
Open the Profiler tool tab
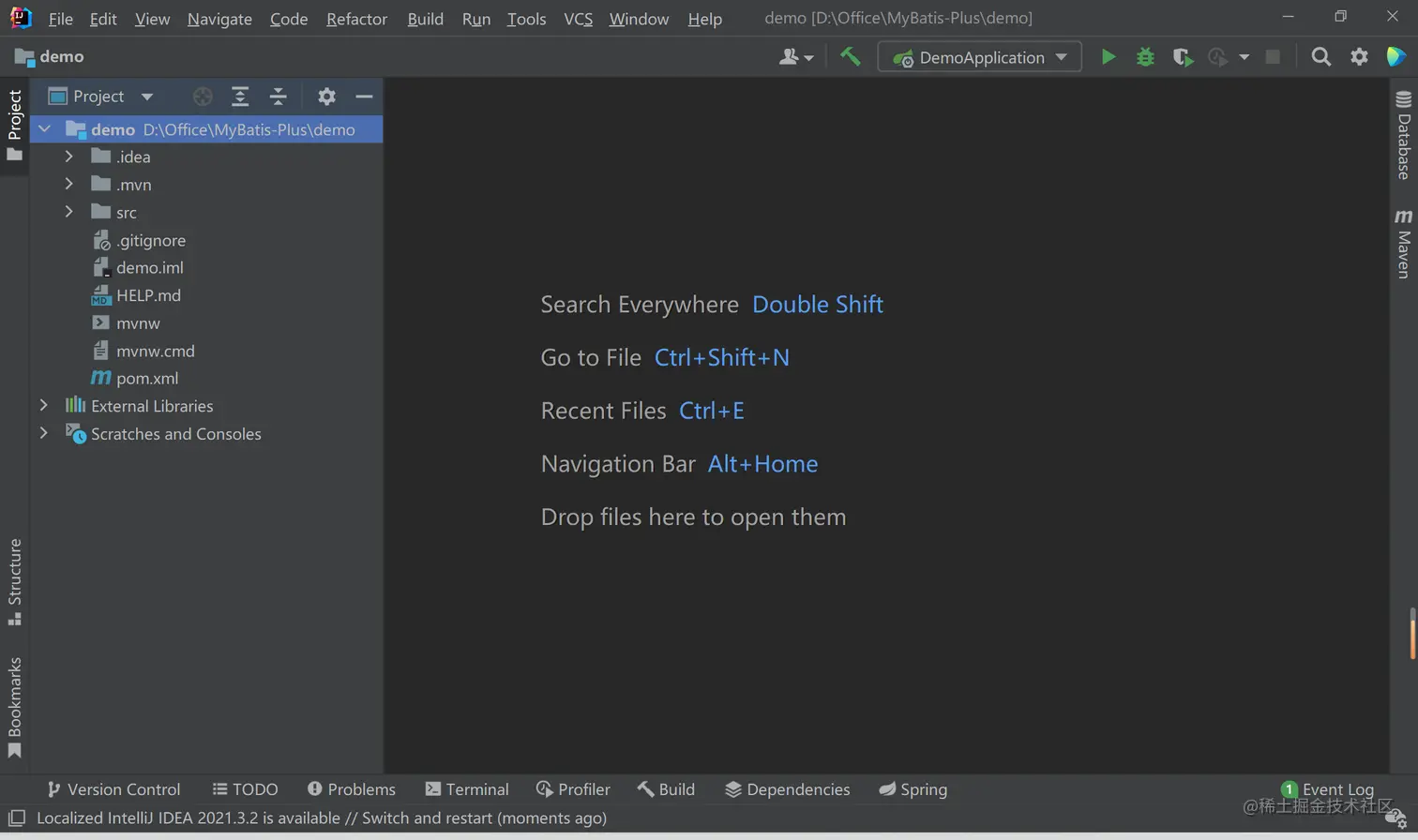[x=572, y=789]
